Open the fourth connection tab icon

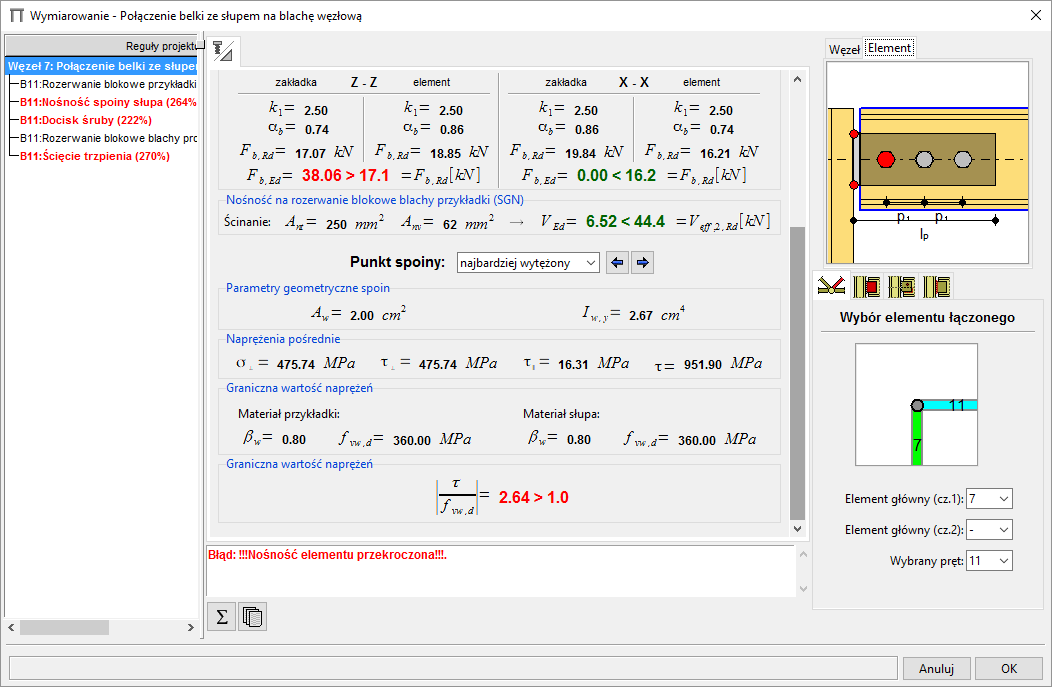936,286
